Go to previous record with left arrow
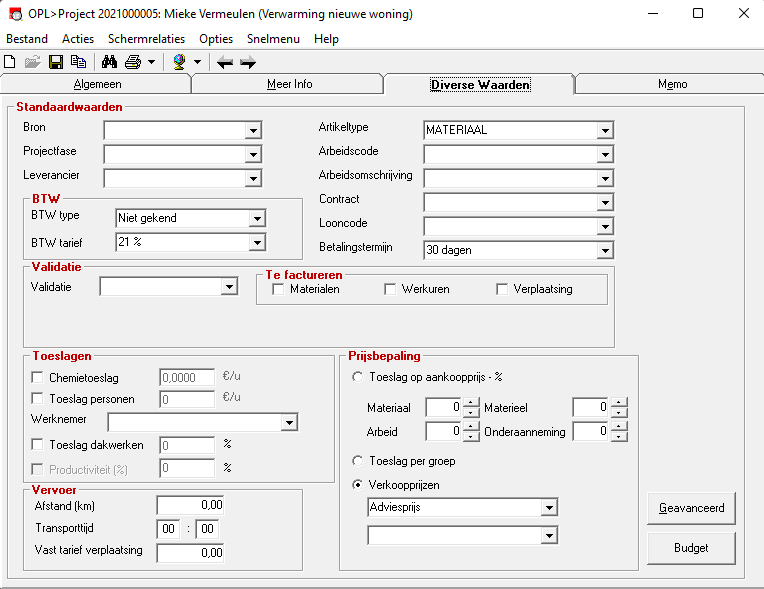The width and height of the screenshot is (764, 589). (x=225, y=62)
